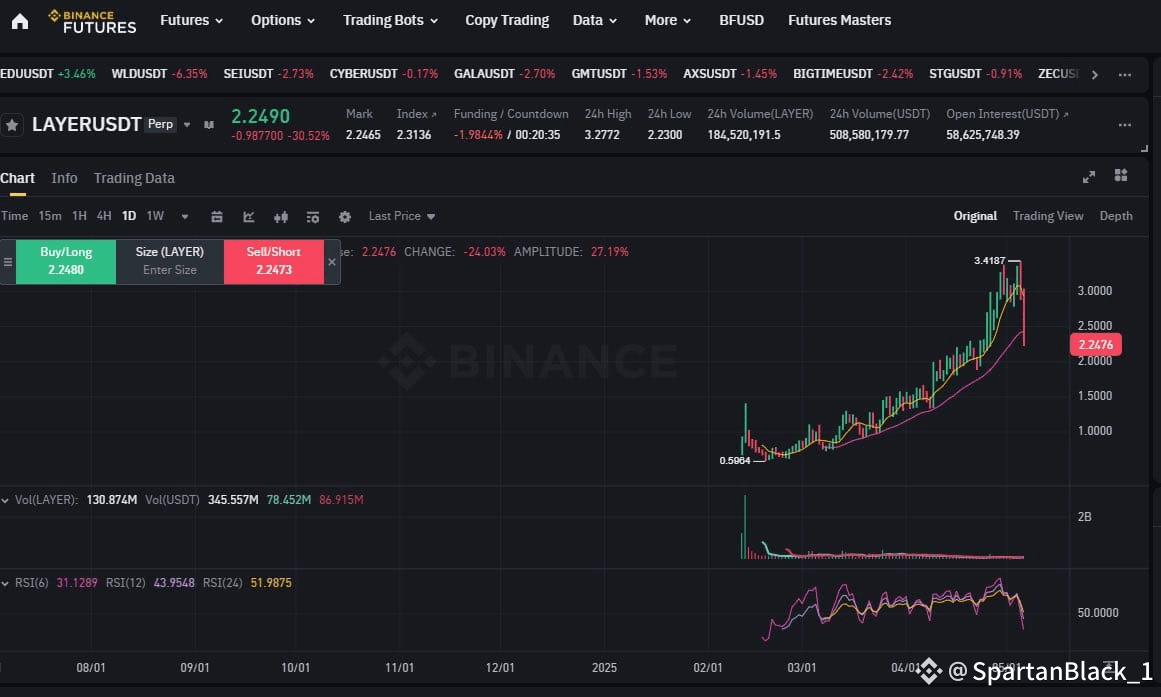Favorite LAYERUSDT with the star icon
Image resolution: width=1161 pixels, height=697 pixels.
coord(12,125)
